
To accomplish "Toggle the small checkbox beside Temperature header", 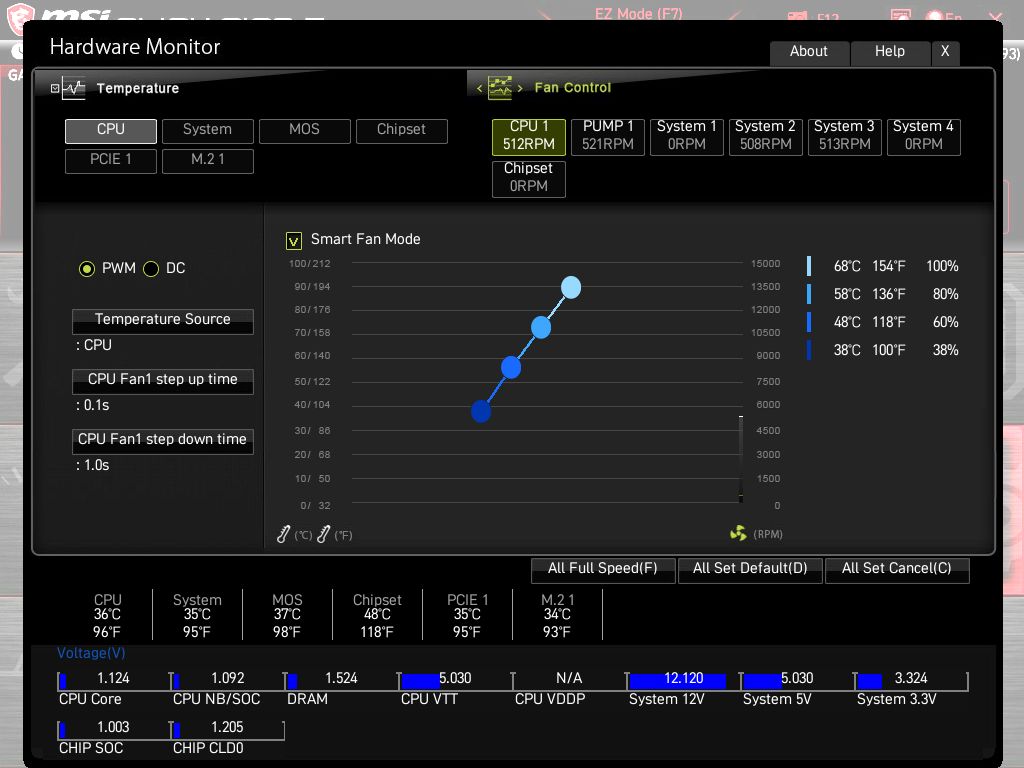I will 55,88.
